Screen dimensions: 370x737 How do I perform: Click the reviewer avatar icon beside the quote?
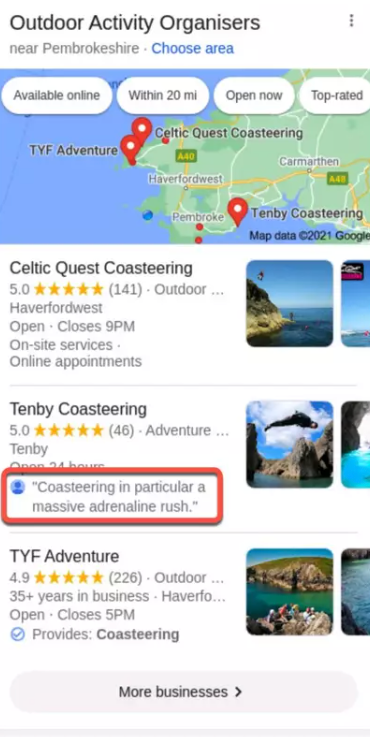[18, 487]
